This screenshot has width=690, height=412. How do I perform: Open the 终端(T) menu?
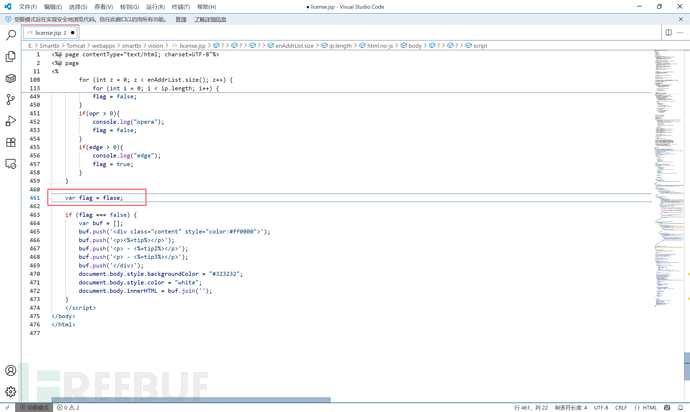181,7
